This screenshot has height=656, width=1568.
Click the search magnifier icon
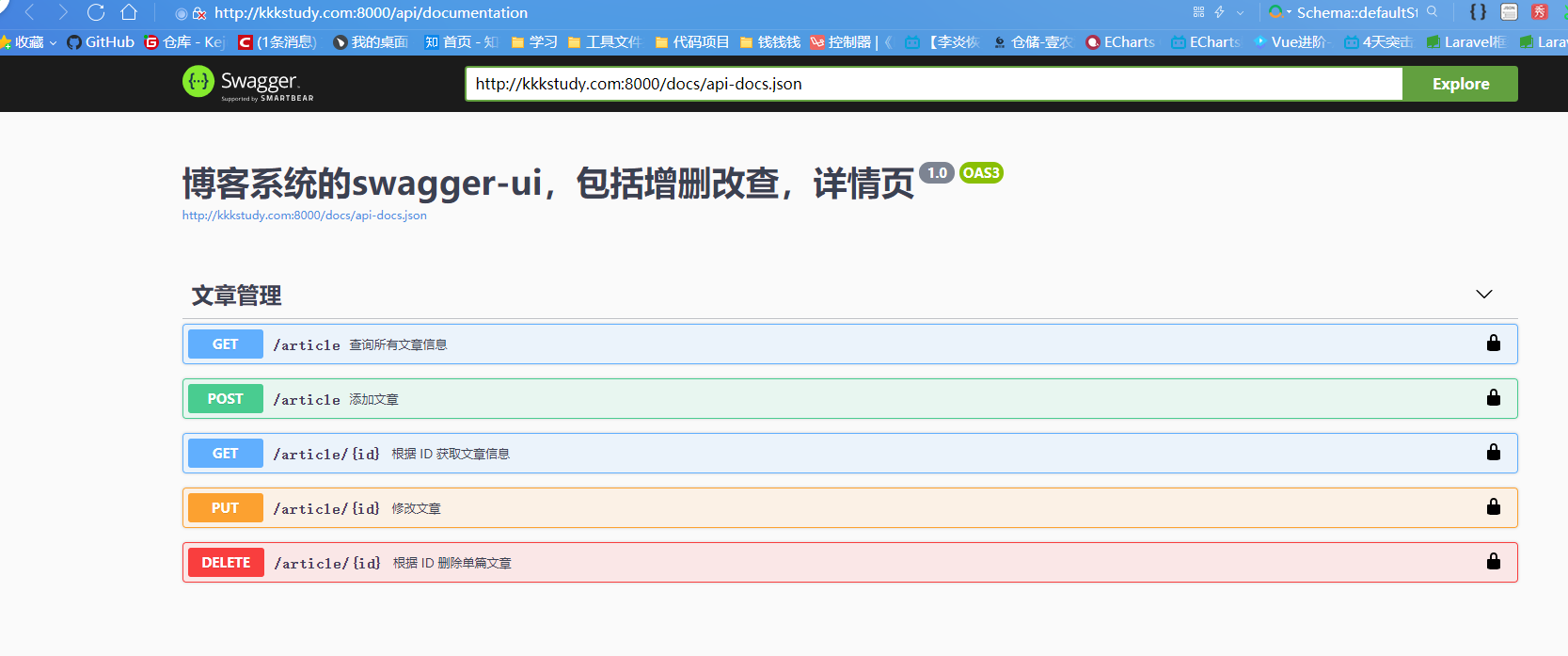click(x=1432, y=12)
